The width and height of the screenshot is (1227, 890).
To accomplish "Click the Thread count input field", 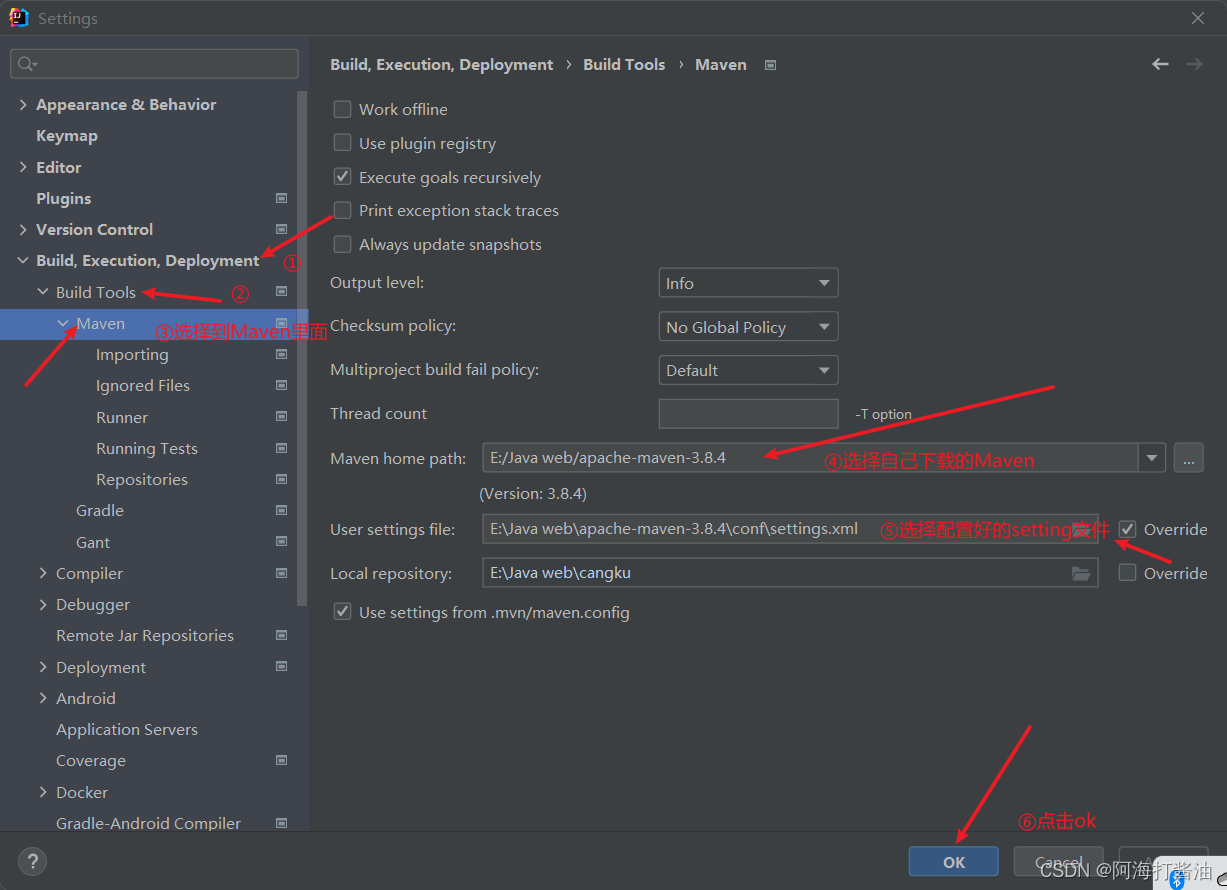I will pos(748,413).
